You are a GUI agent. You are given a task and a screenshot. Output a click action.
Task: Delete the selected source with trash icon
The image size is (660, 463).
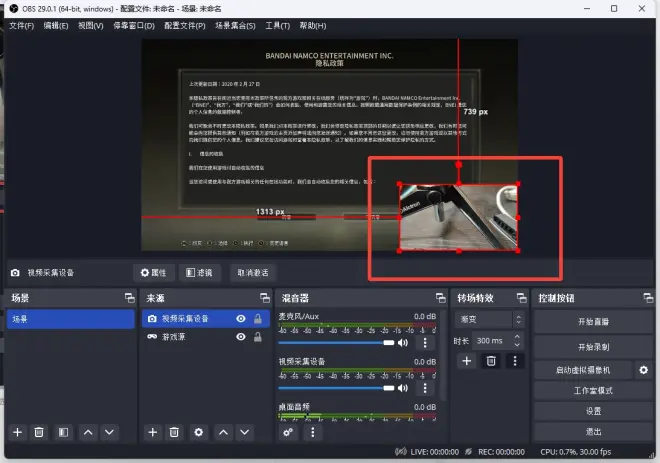[175, 432]
